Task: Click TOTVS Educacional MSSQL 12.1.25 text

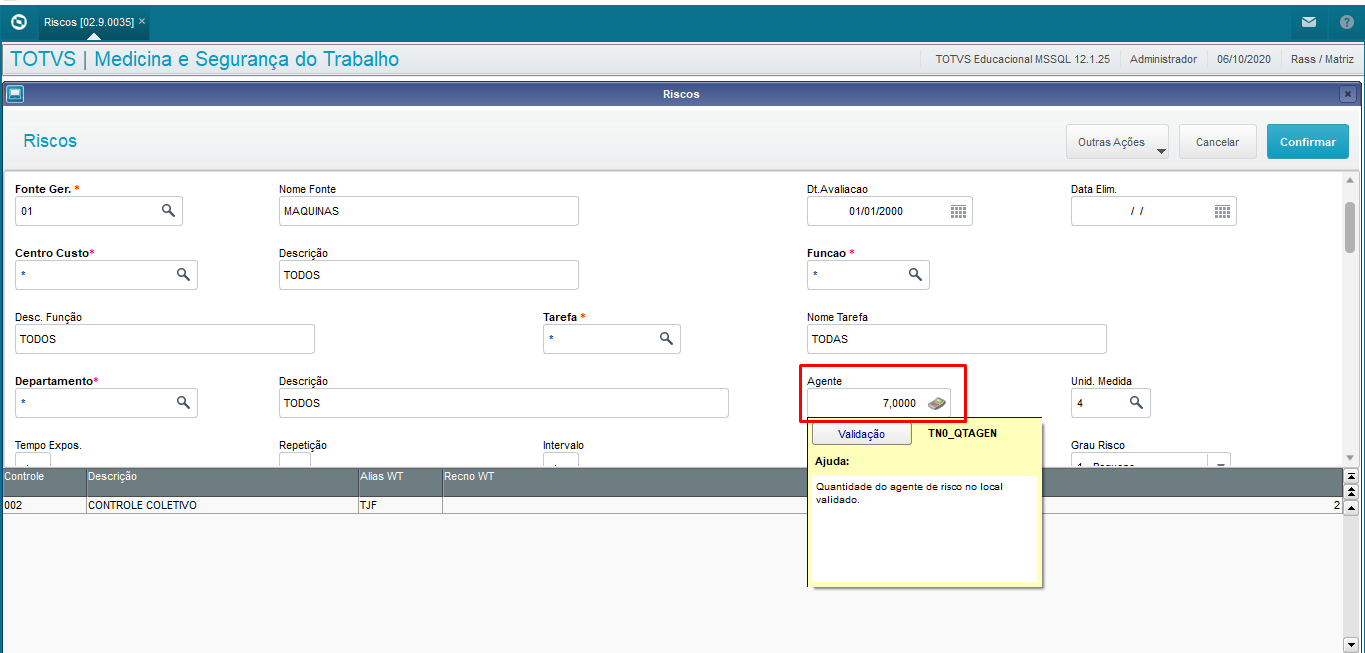Action: [x=1022, y=59]
